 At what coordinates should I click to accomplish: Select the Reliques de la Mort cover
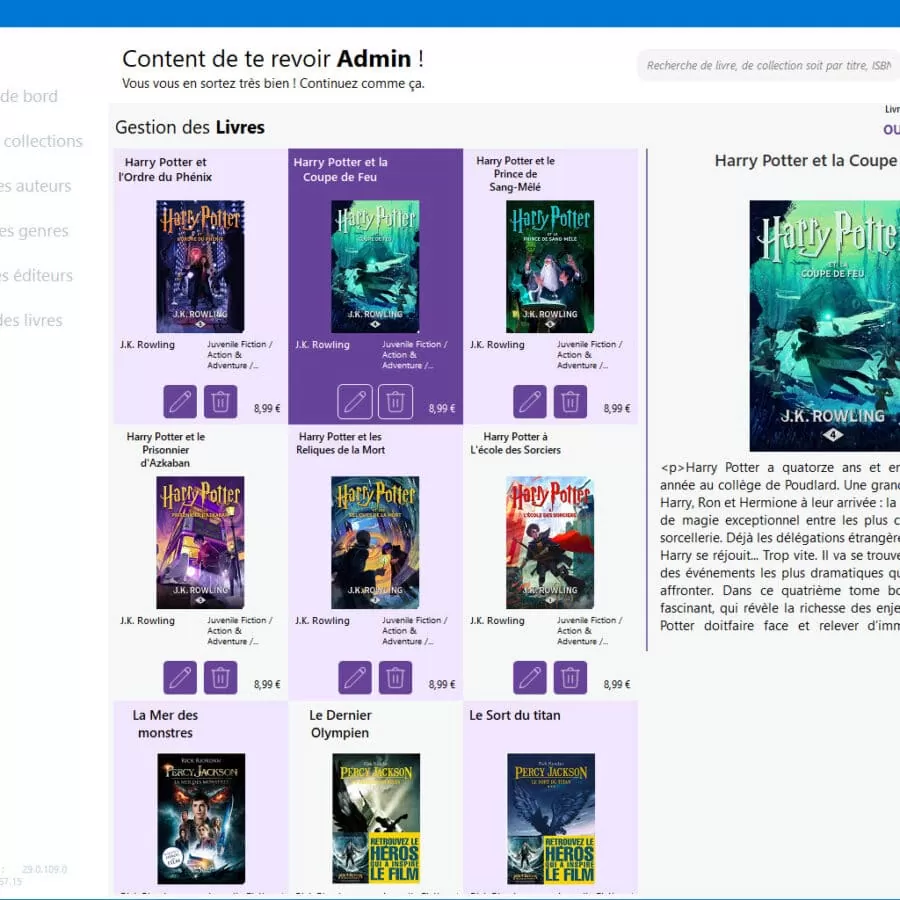375,542
